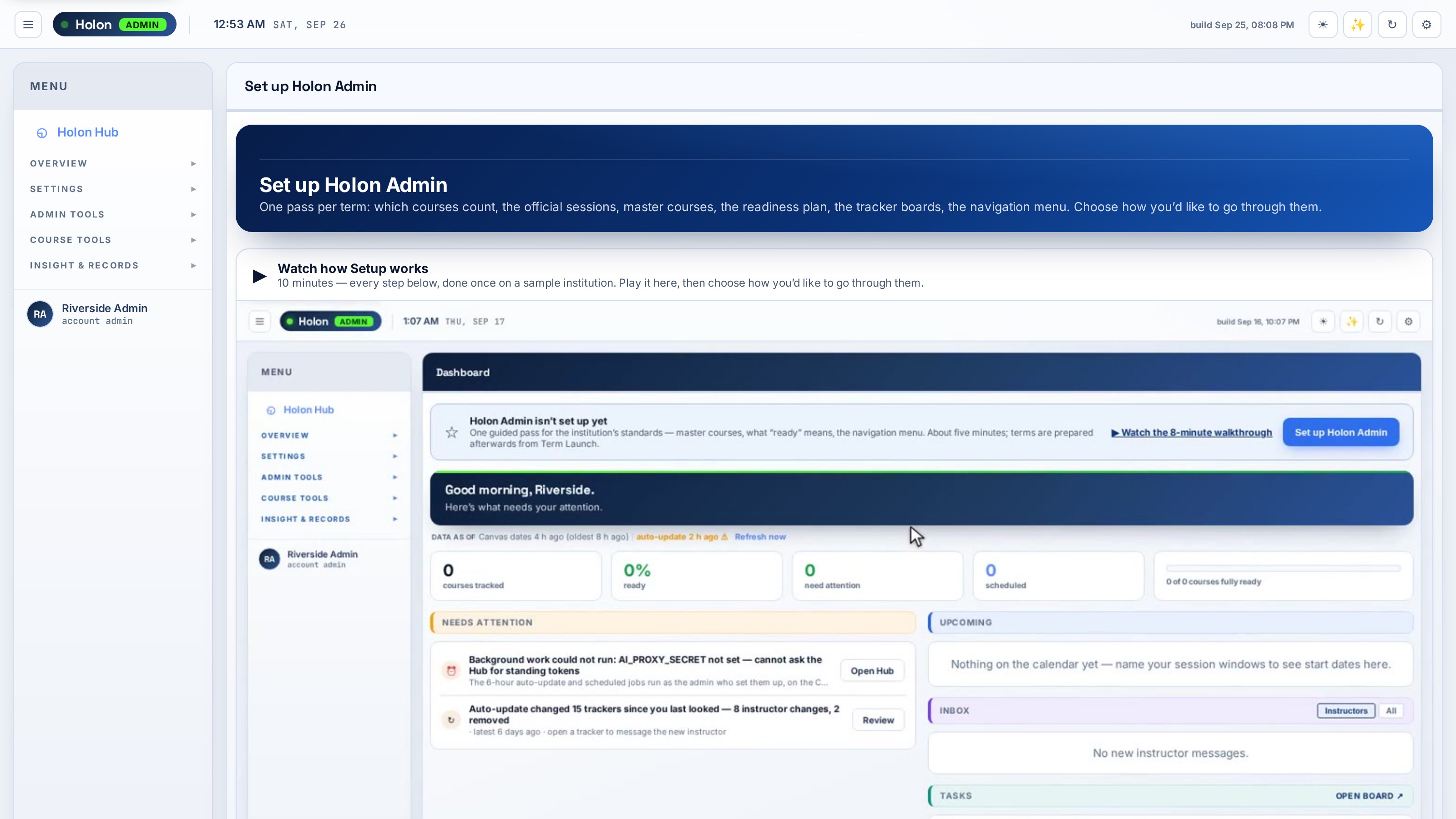Click the refresh icon in top bar
This screenshot has height=819, width=1456.
click(x=1391, y=25)
